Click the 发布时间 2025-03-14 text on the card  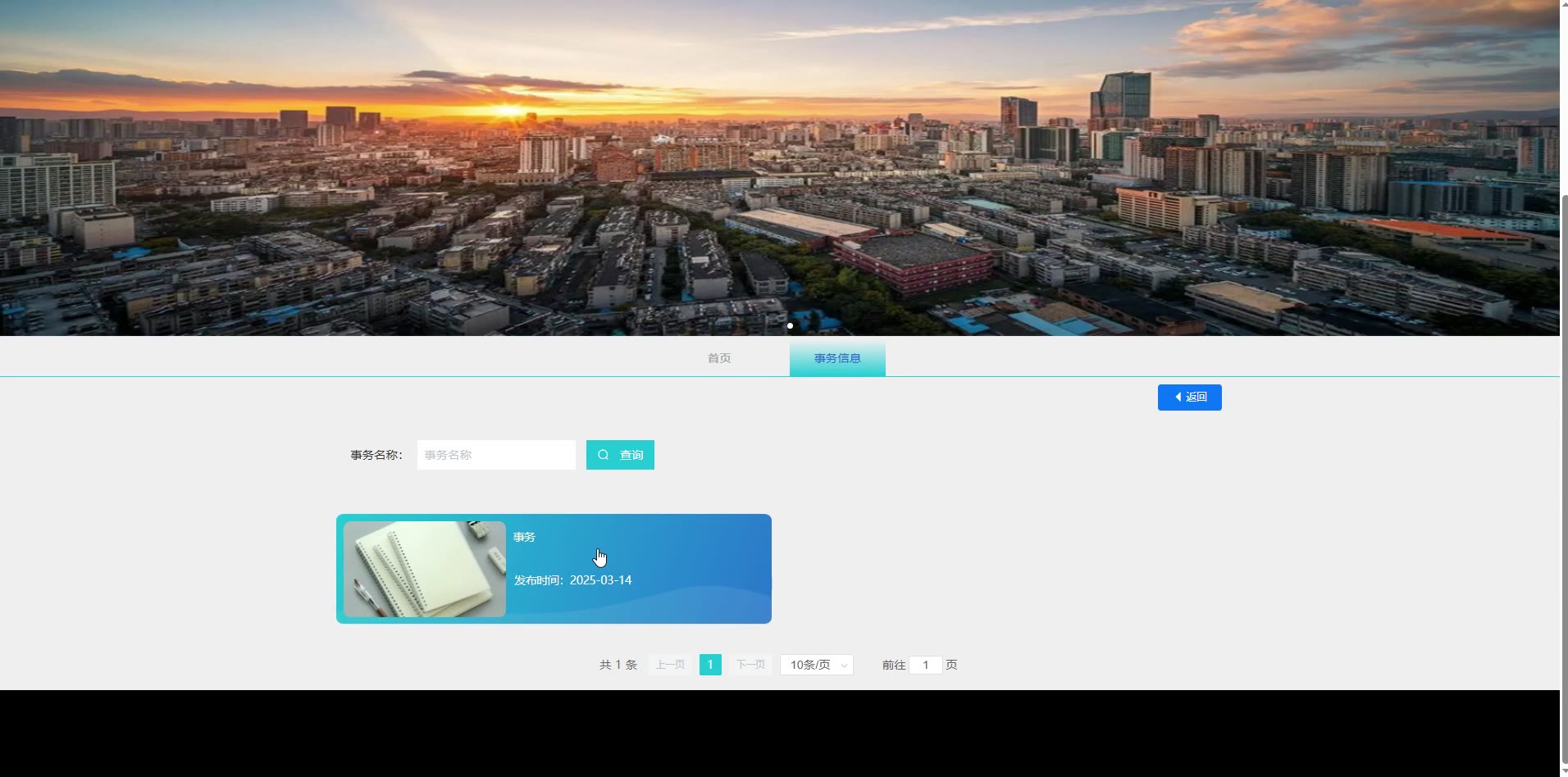[573, 580]
